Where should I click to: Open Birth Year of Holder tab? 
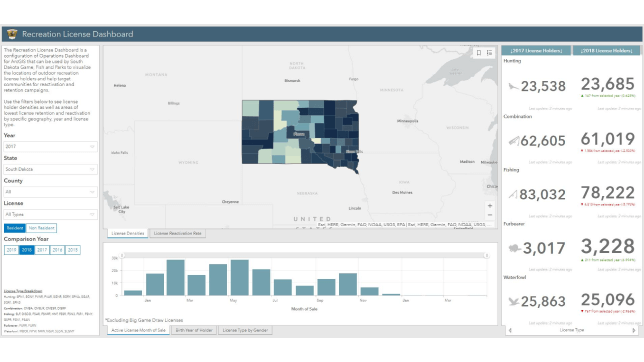coord(194,330)
